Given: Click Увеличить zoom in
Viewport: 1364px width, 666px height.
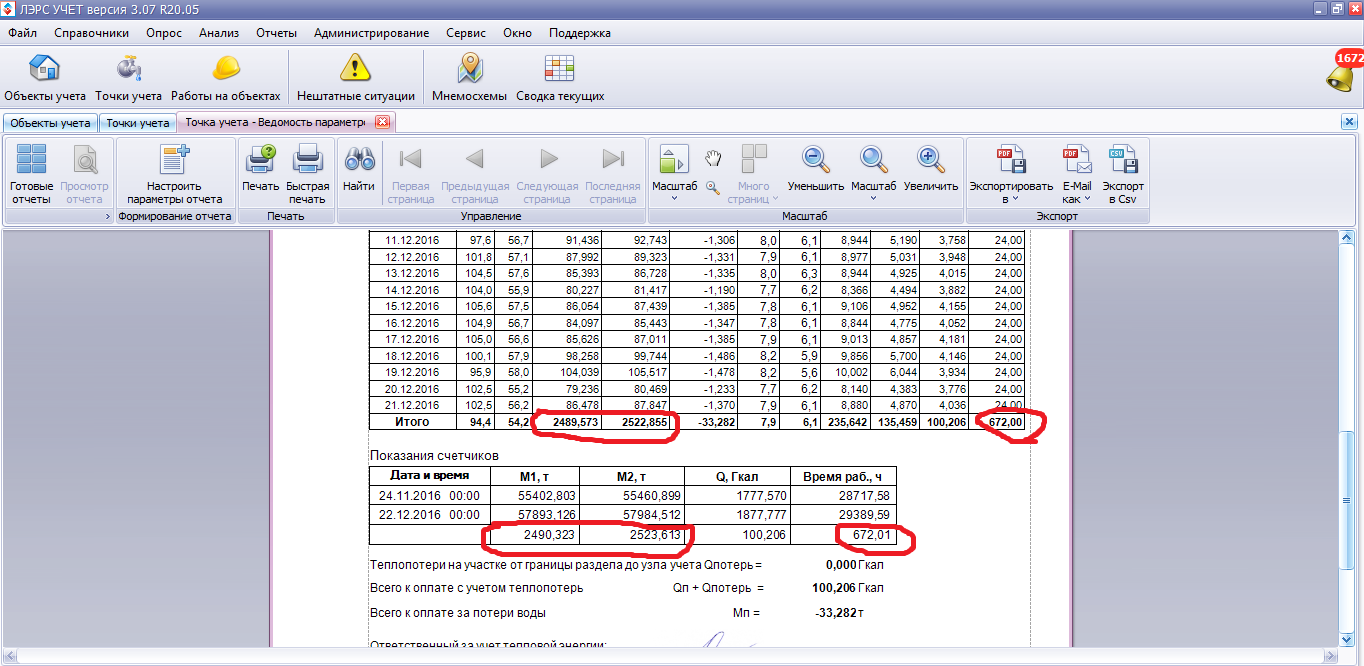Looking at the screenshot, I should [931, 168].
